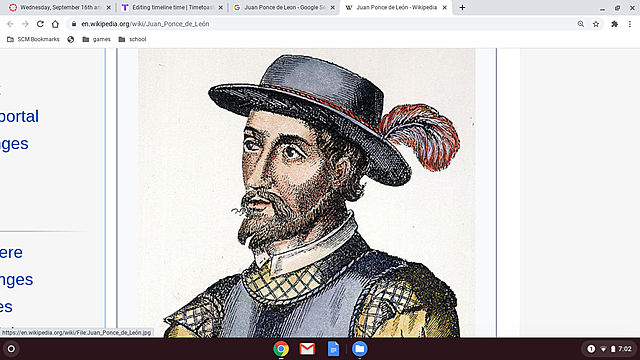Open the extensions puzzle menu
Image resolution: width=640 pixels, height=360 pixels.
point(614,24)
